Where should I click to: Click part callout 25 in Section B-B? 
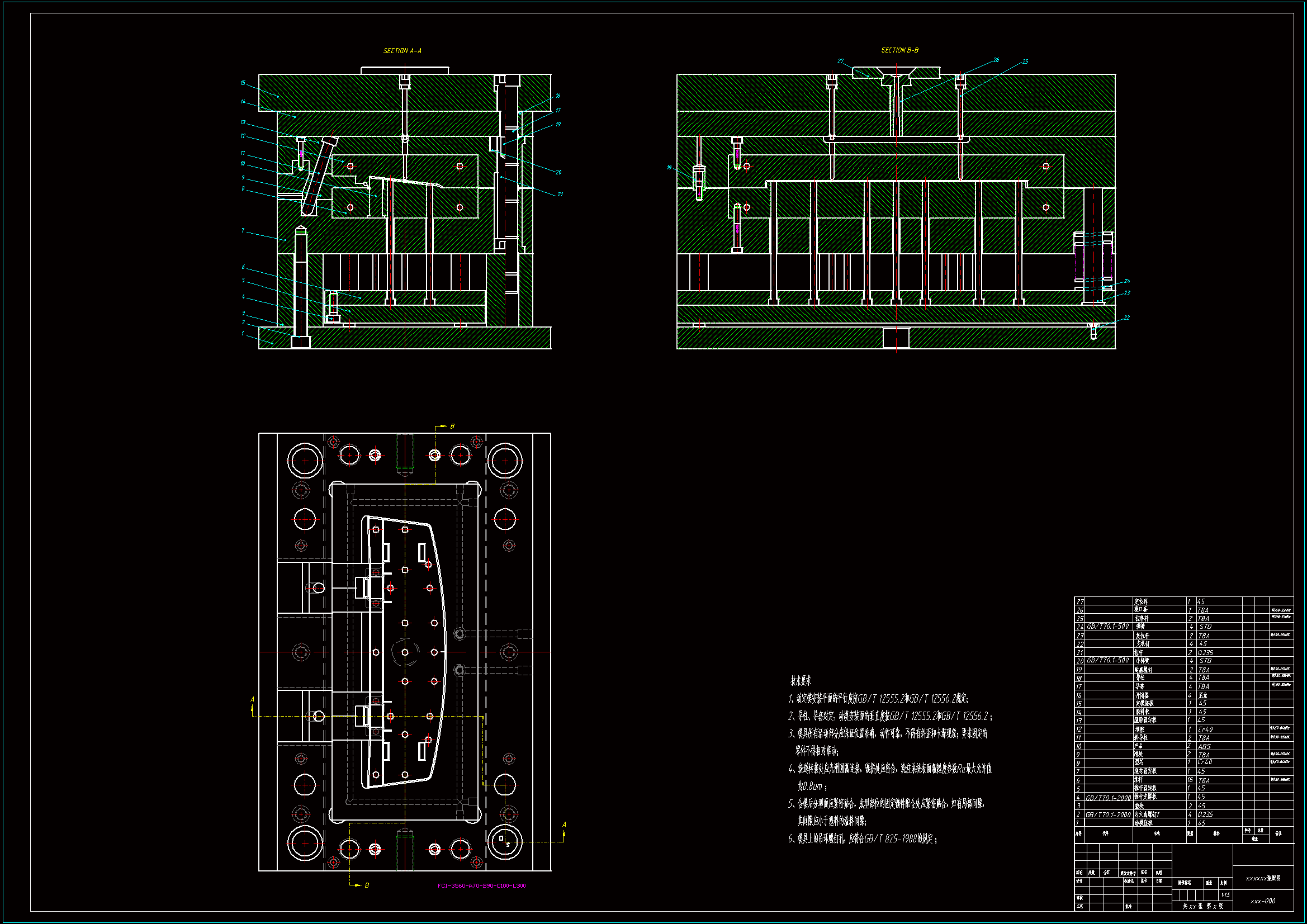pyautogui.click(x=1025, y=61)
